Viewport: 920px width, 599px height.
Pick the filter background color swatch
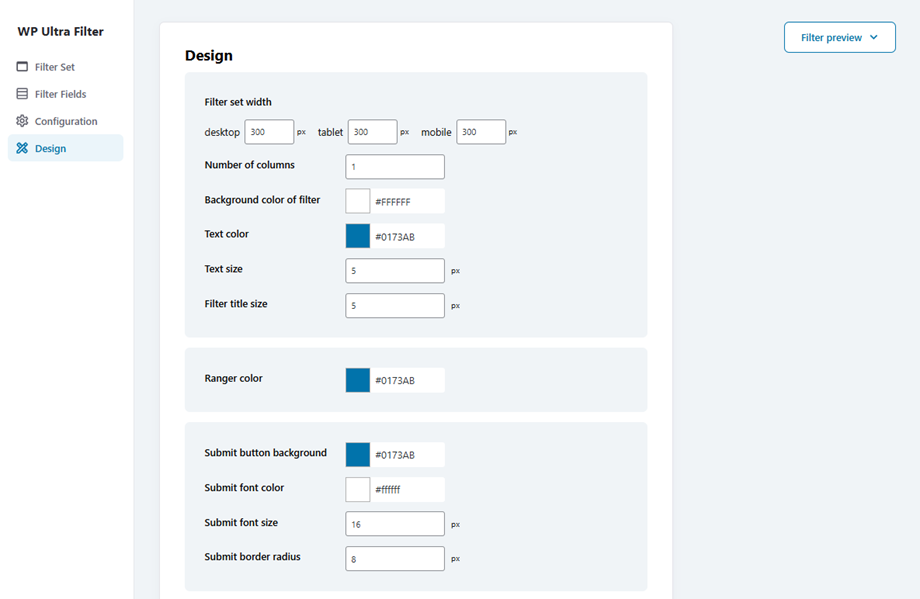click(x=358, y=201)
